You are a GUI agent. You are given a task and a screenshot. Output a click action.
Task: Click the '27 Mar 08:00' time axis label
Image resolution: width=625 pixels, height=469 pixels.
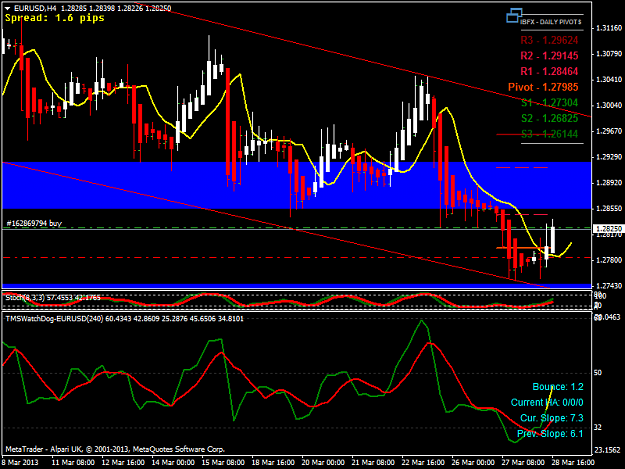point(523,463)
